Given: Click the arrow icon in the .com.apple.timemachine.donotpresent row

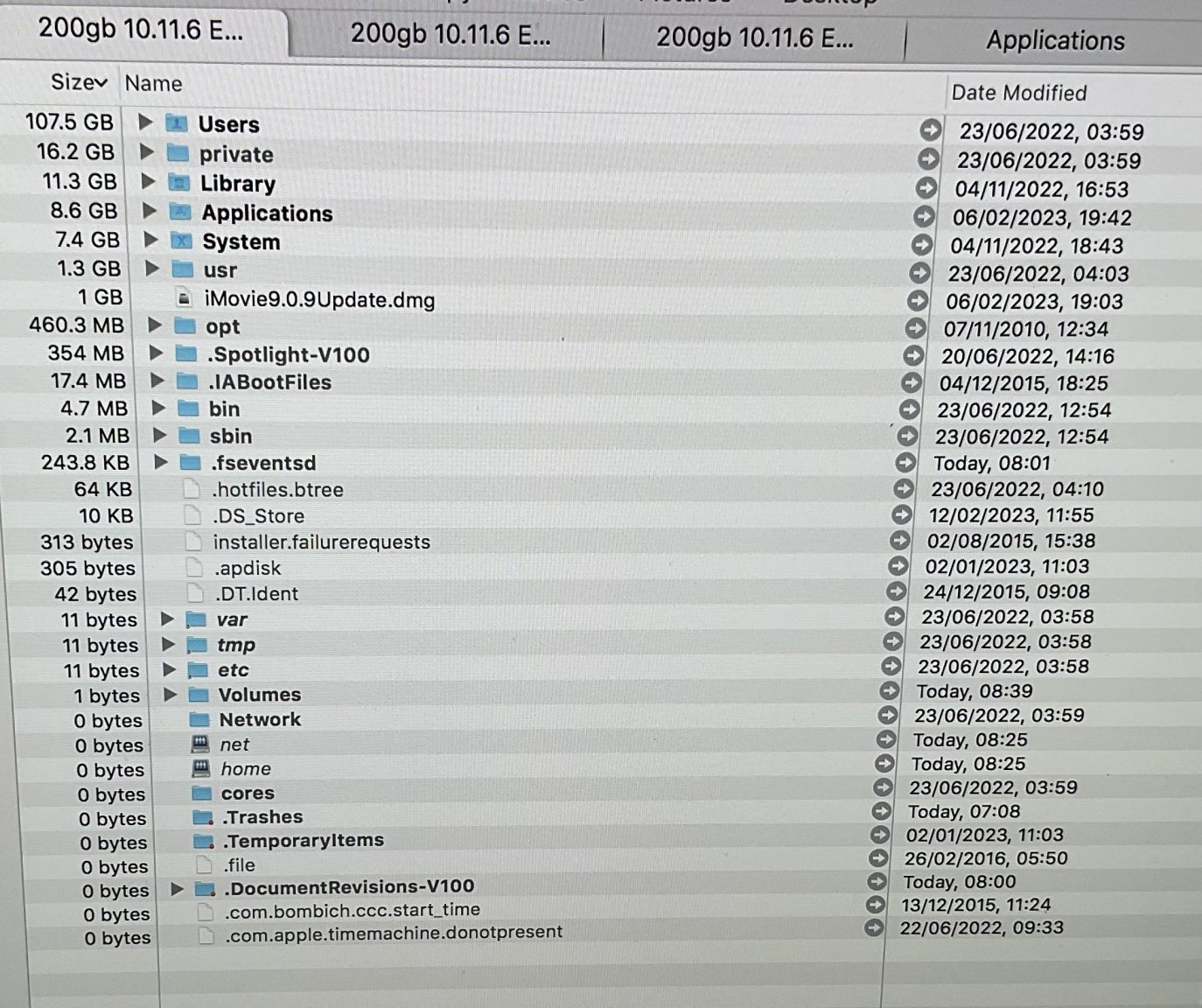Looking at the screenshot, I should coord(874,927).
